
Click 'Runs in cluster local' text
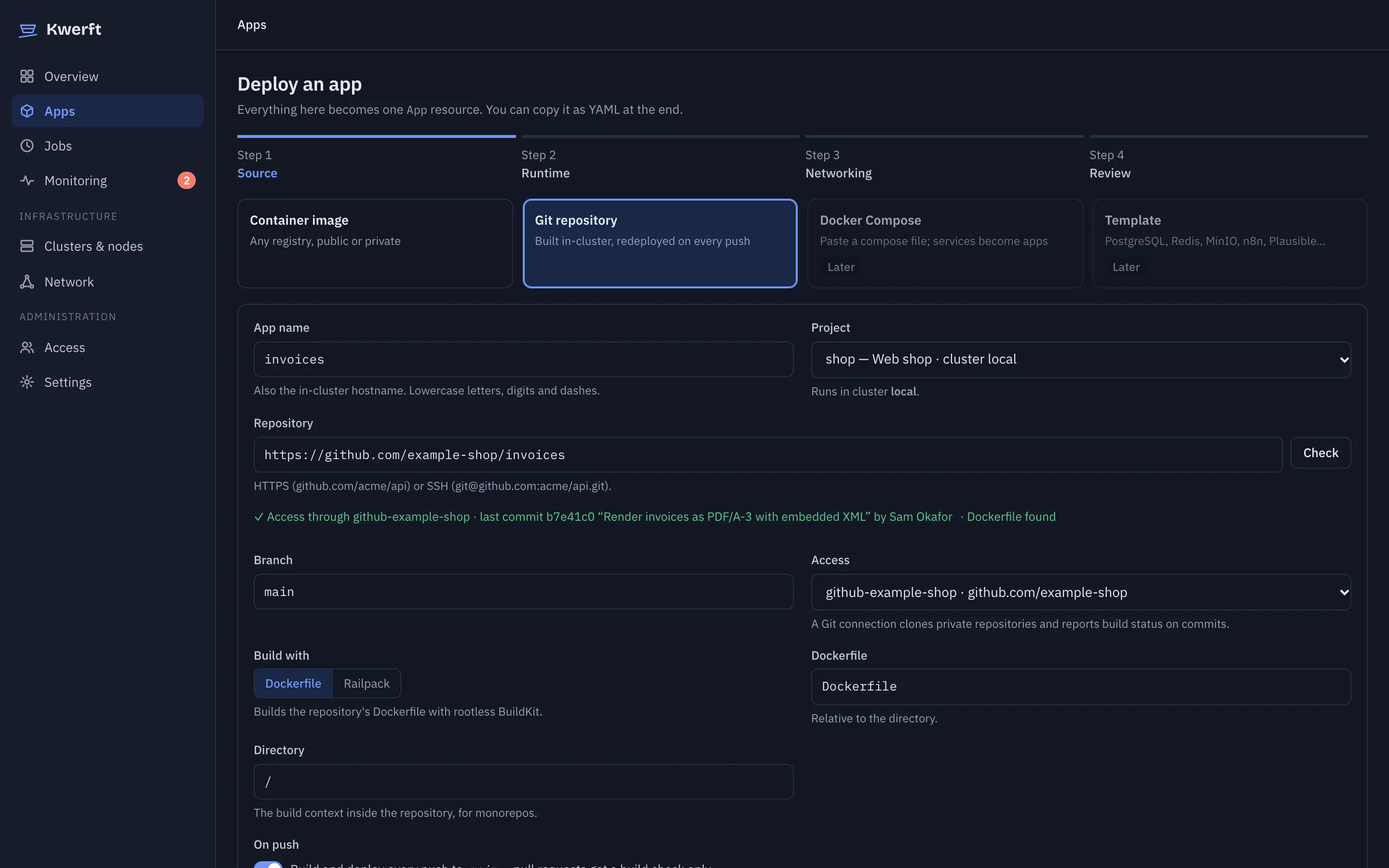(865, 392)
